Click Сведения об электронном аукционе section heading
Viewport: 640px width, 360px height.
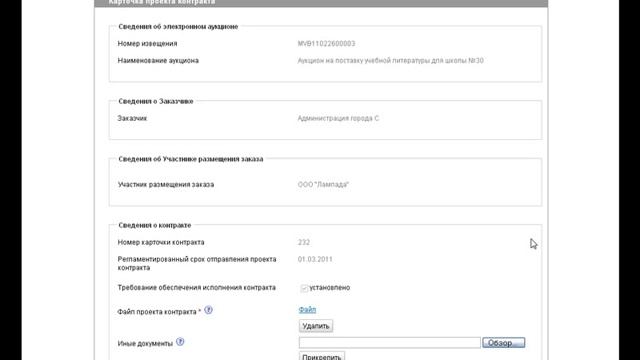point(178,27)
